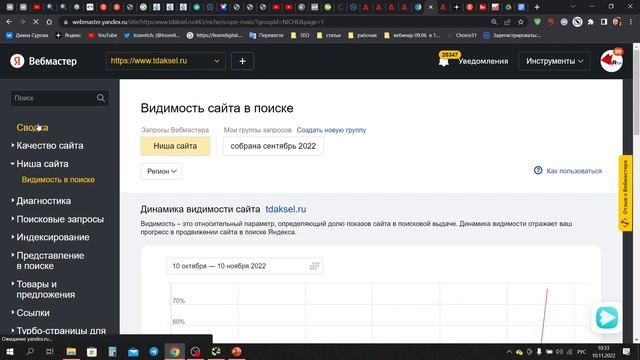Go to browser home page

pos(49,22)
